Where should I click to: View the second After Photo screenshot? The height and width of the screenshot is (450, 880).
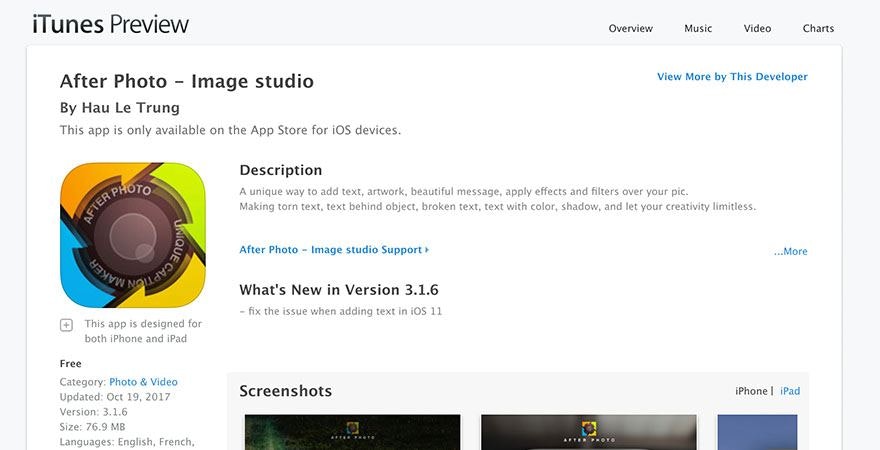(x=588, y=432)
